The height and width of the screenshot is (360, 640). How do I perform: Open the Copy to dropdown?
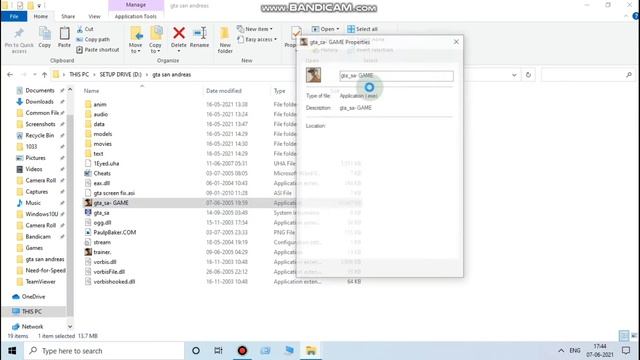click(x=156, y=40)
